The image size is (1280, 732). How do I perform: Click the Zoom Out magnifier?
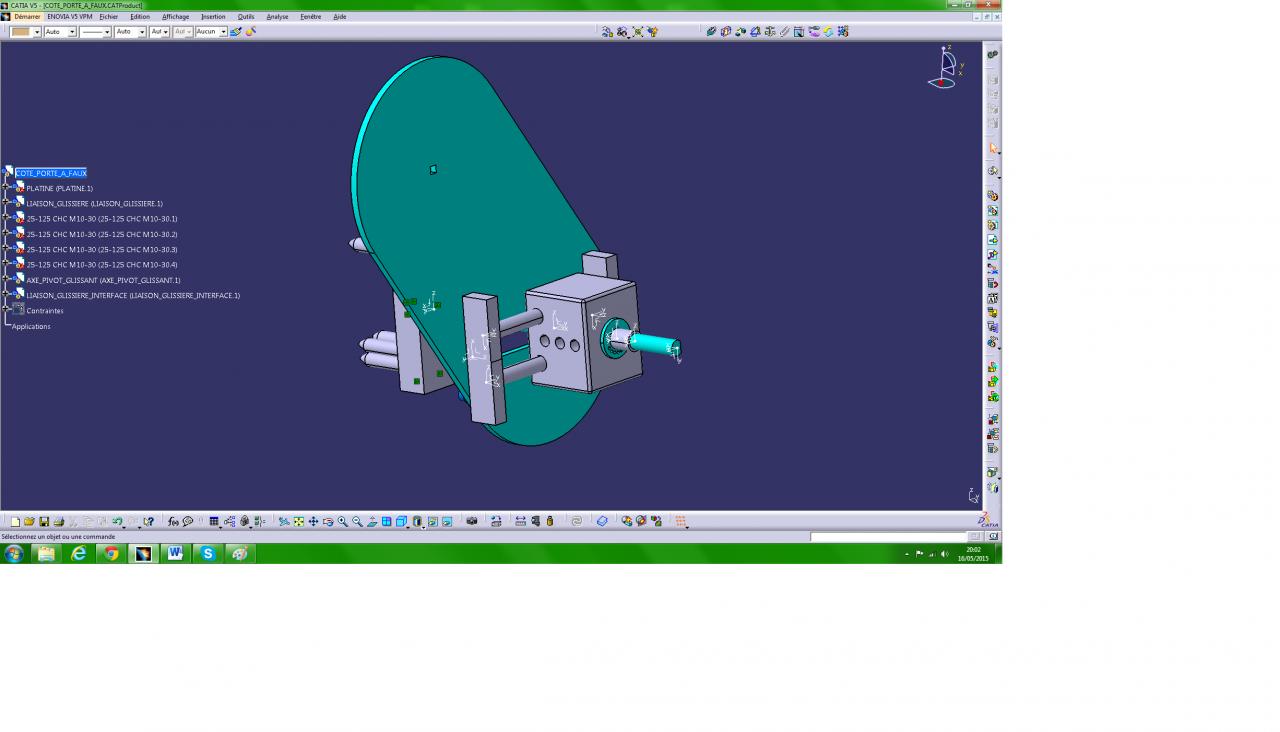point(357,521)
